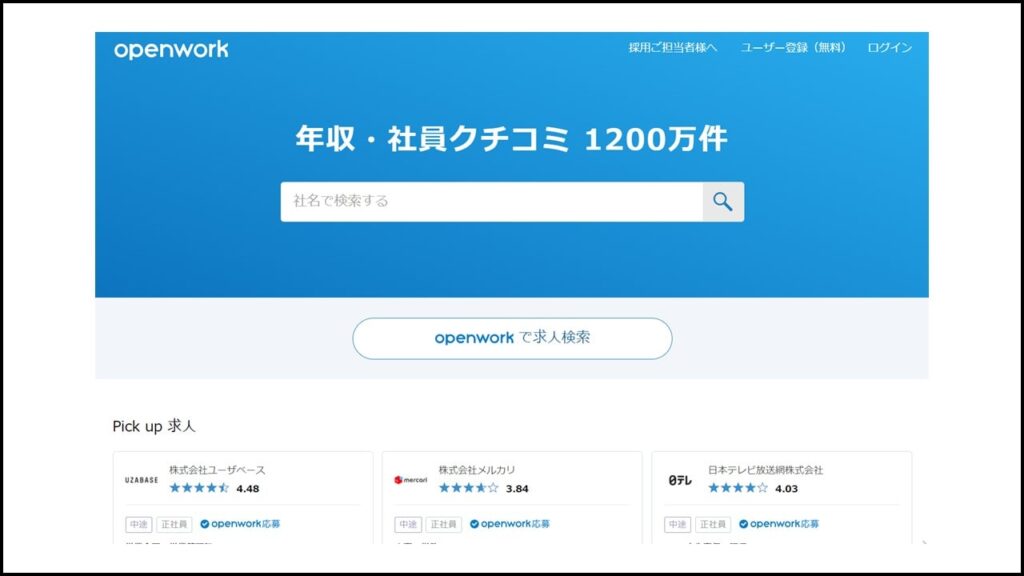
Task: Click the 4.48 star rating for ユーザベース
Action: pos(214,488)
